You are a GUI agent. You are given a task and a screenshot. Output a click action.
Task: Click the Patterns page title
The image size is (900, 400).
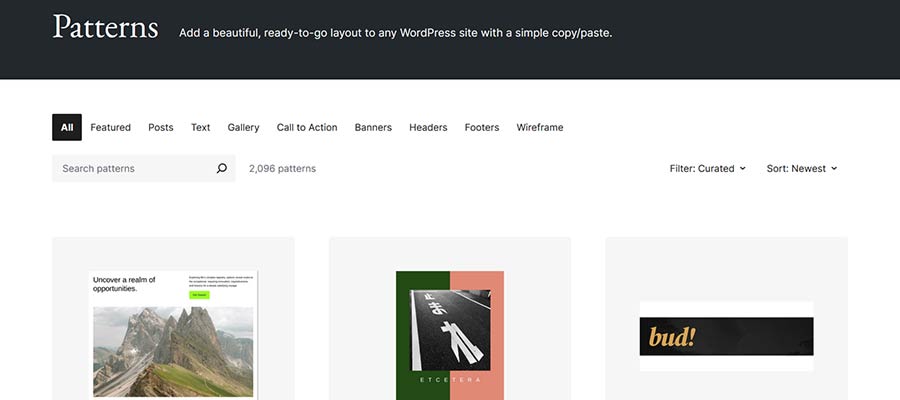pos(105,28)
